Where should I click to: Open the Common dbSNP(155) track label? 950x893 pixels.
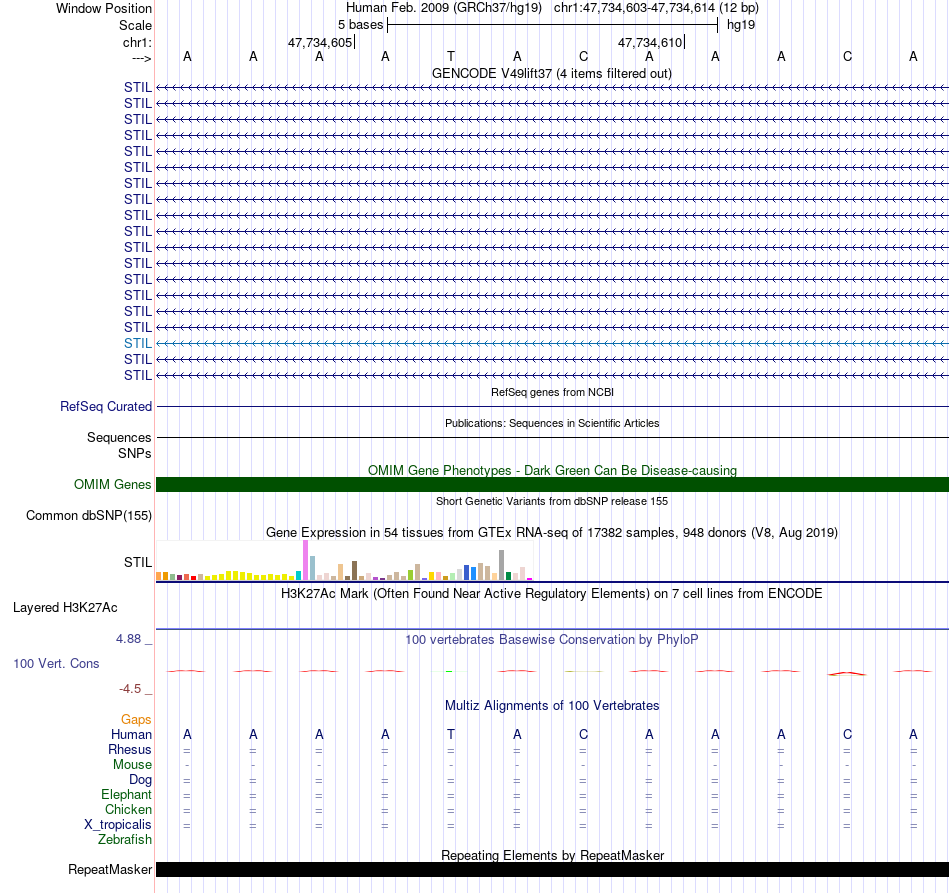click(88, 516)
